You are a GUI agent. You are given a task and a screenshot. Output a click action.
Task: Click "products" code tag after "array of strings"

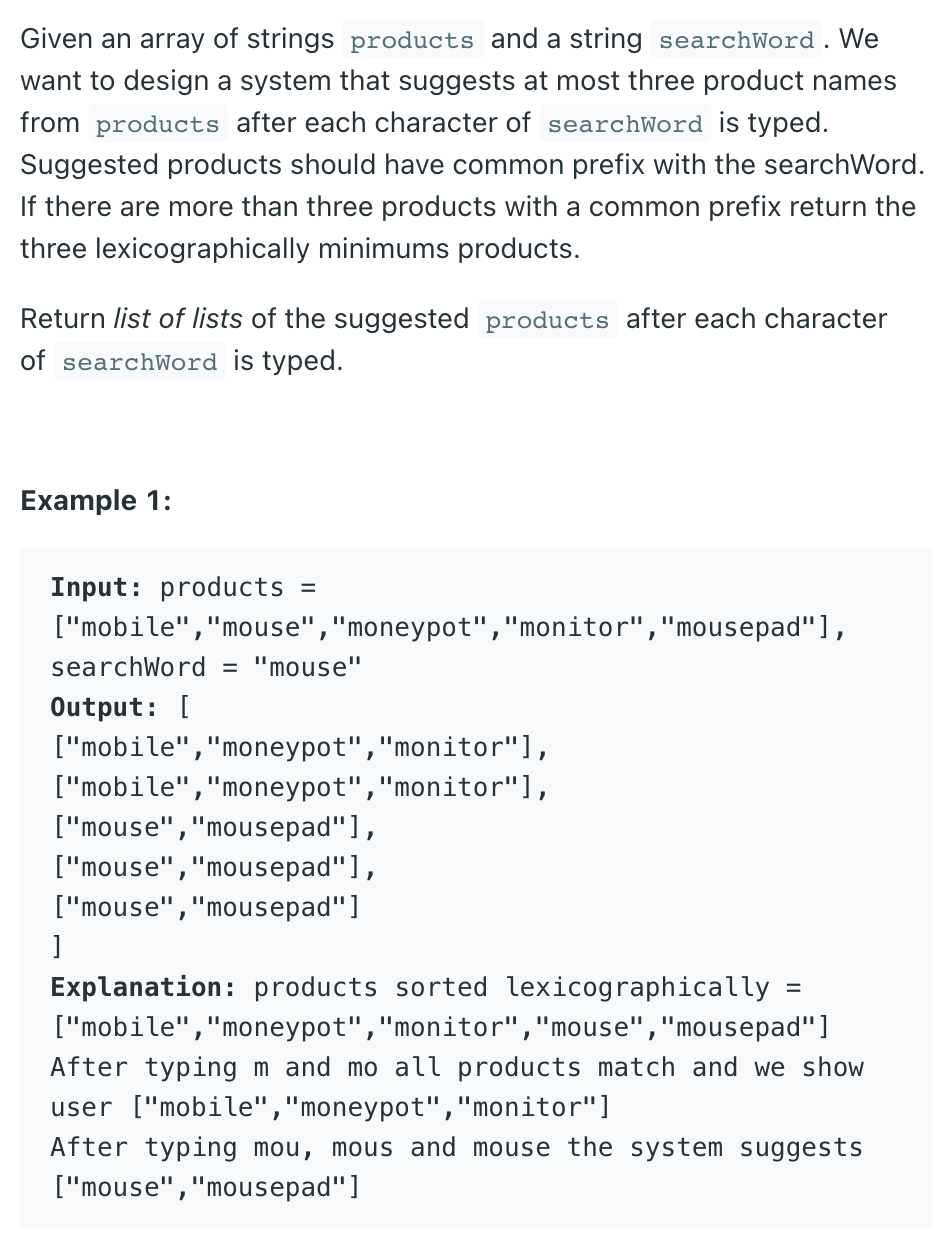click(x=412, y=40)
